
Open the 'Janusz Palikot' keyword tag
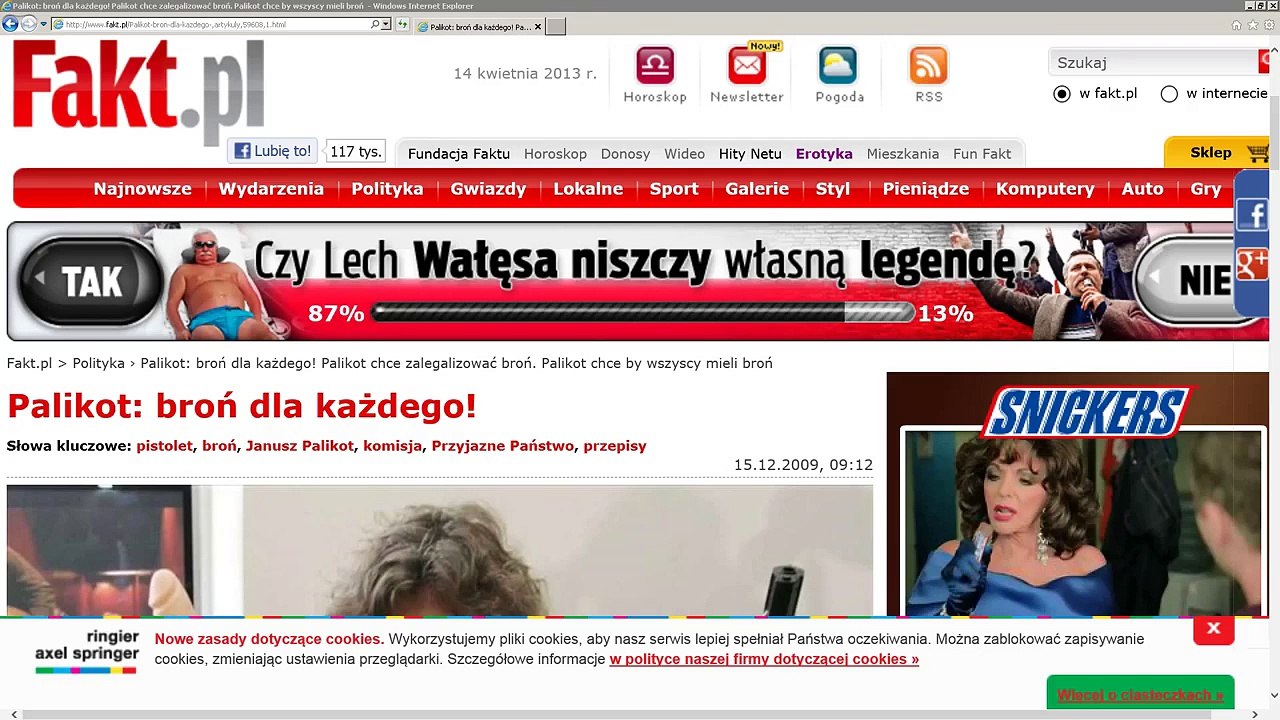click(x=300, y=446)
